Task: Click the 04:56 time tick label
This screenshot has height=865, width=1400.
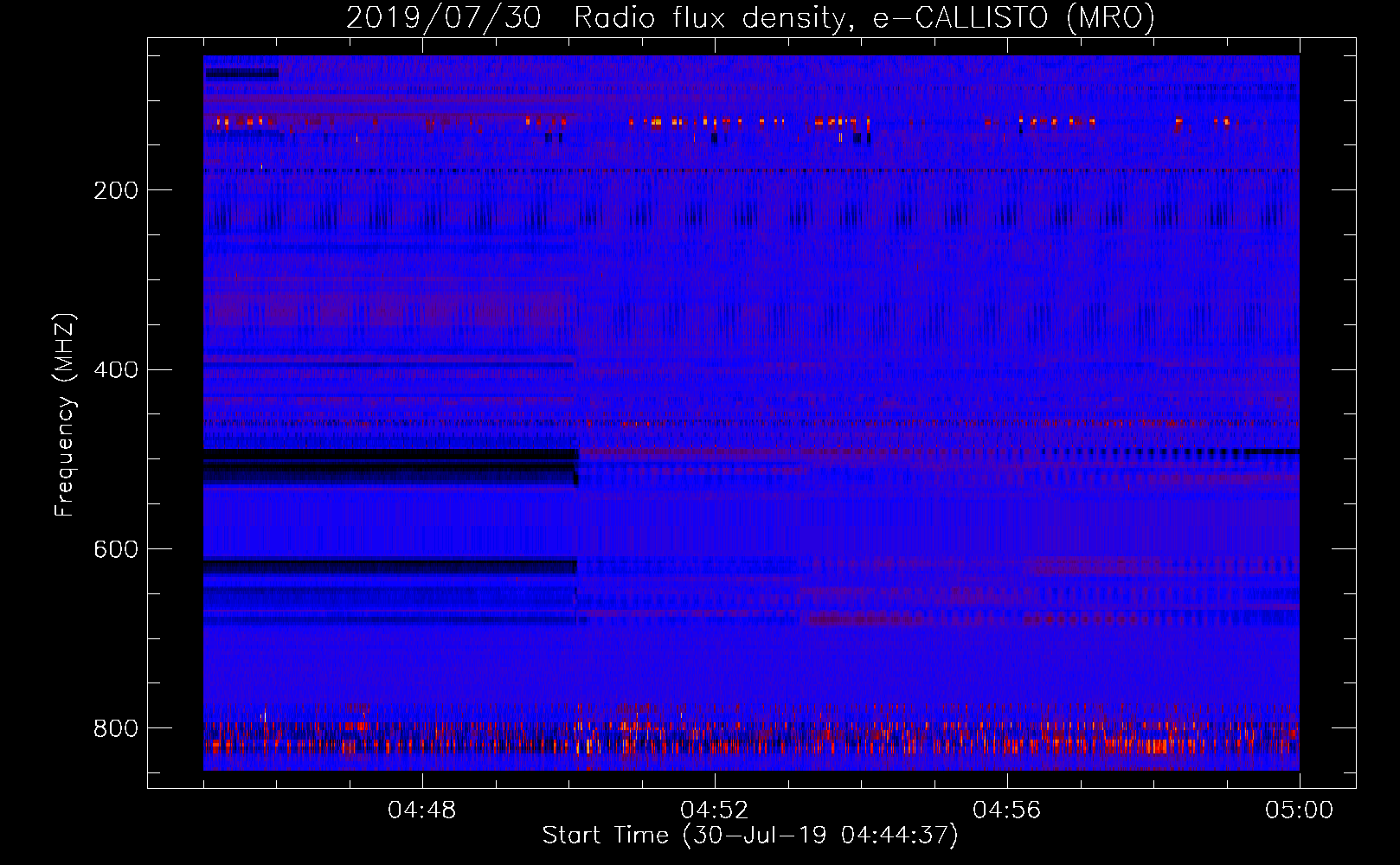Action: point(1007,811)
